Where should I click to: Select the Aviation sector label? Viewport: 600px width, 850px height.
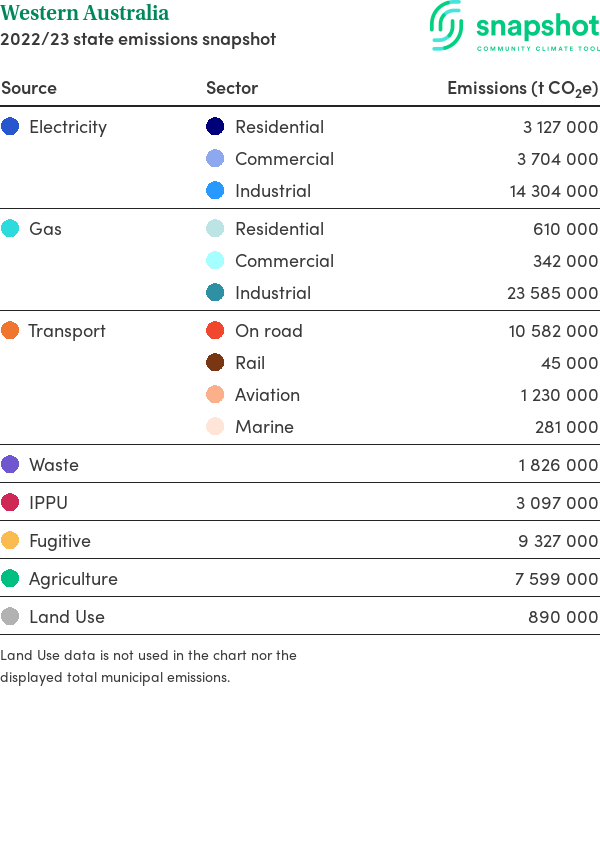coord(267,395)
